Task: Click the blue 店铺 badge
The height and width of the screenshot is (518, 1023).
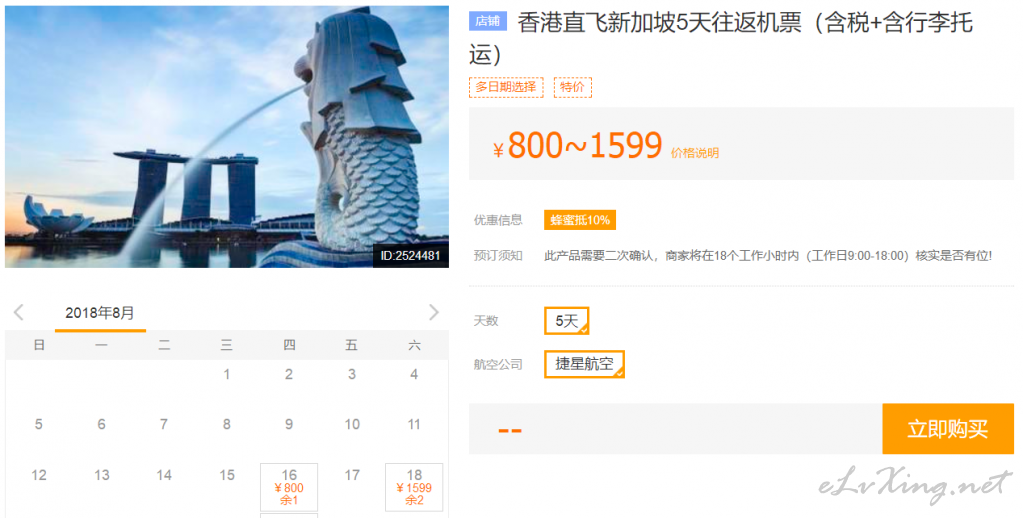Action: [x=487, y=22]
